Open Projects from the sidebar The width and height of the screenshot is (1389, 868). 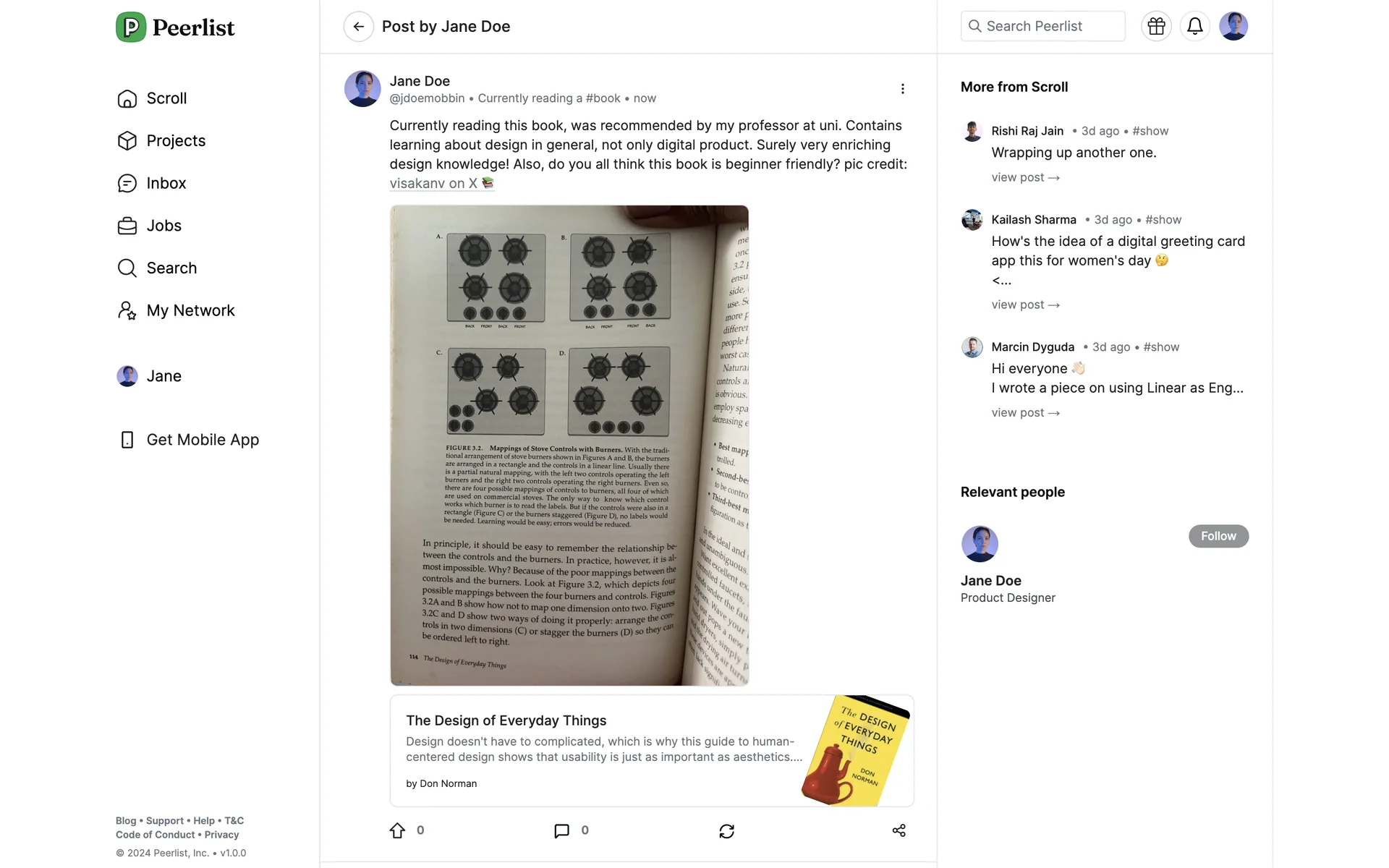point(176,141)
